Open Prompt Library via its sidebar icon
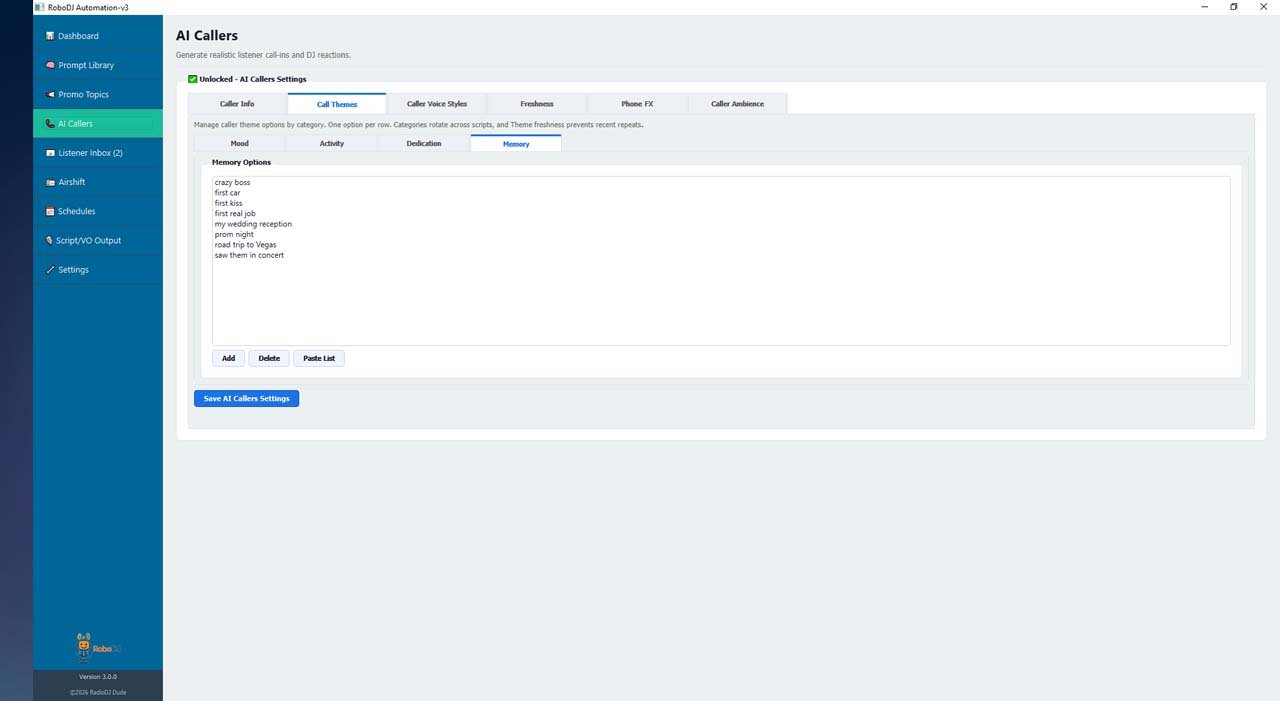The width and height of the screenshot is (1280, 701). point(50,65)
